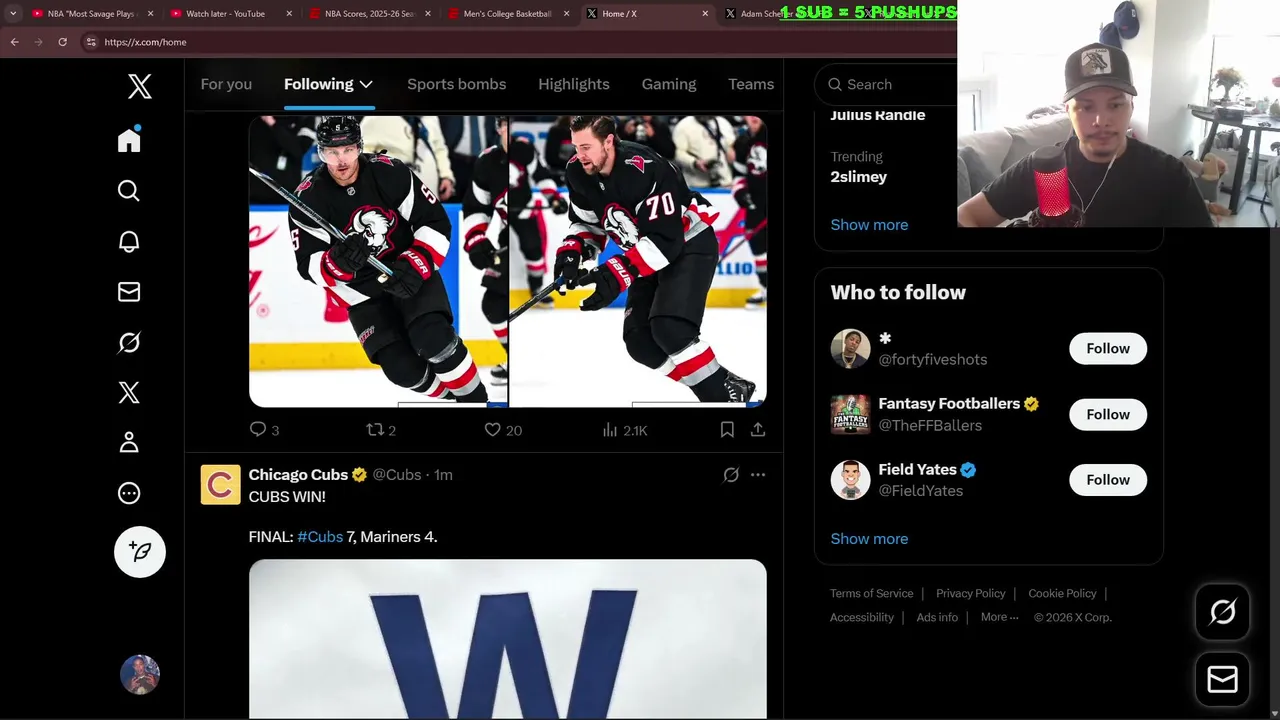The height and width of the screenshot is (720, 1280).
Task: Switch to Teams tab
Action: 751,84
